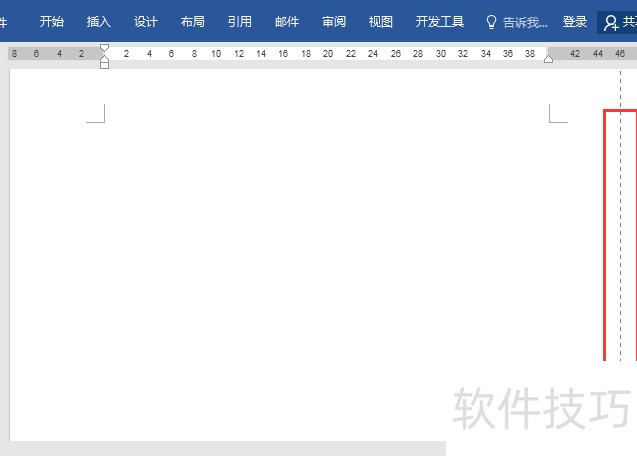Click the ruler at mark 30
637x456 pixels.
pyautogui.click(x=441, y=54)
